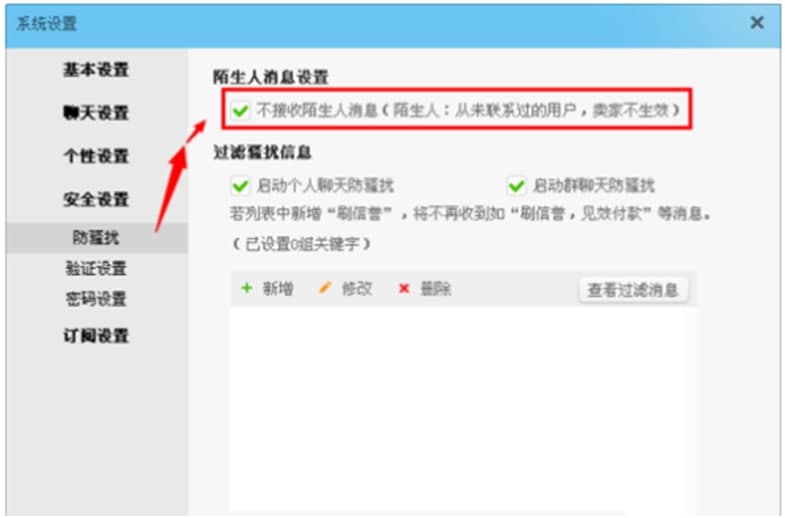Screen dimensions: 785x518
Task: Open 订阅设置 section
Action: (96, 335)
